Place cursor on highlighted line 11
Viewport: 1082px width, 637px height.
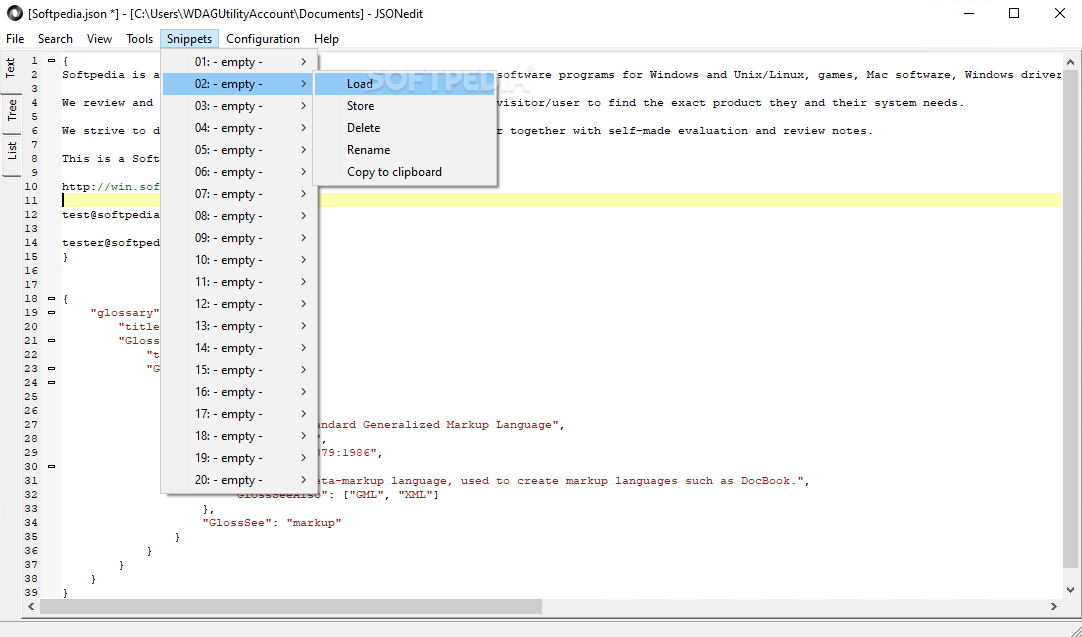tap(561, 200)
